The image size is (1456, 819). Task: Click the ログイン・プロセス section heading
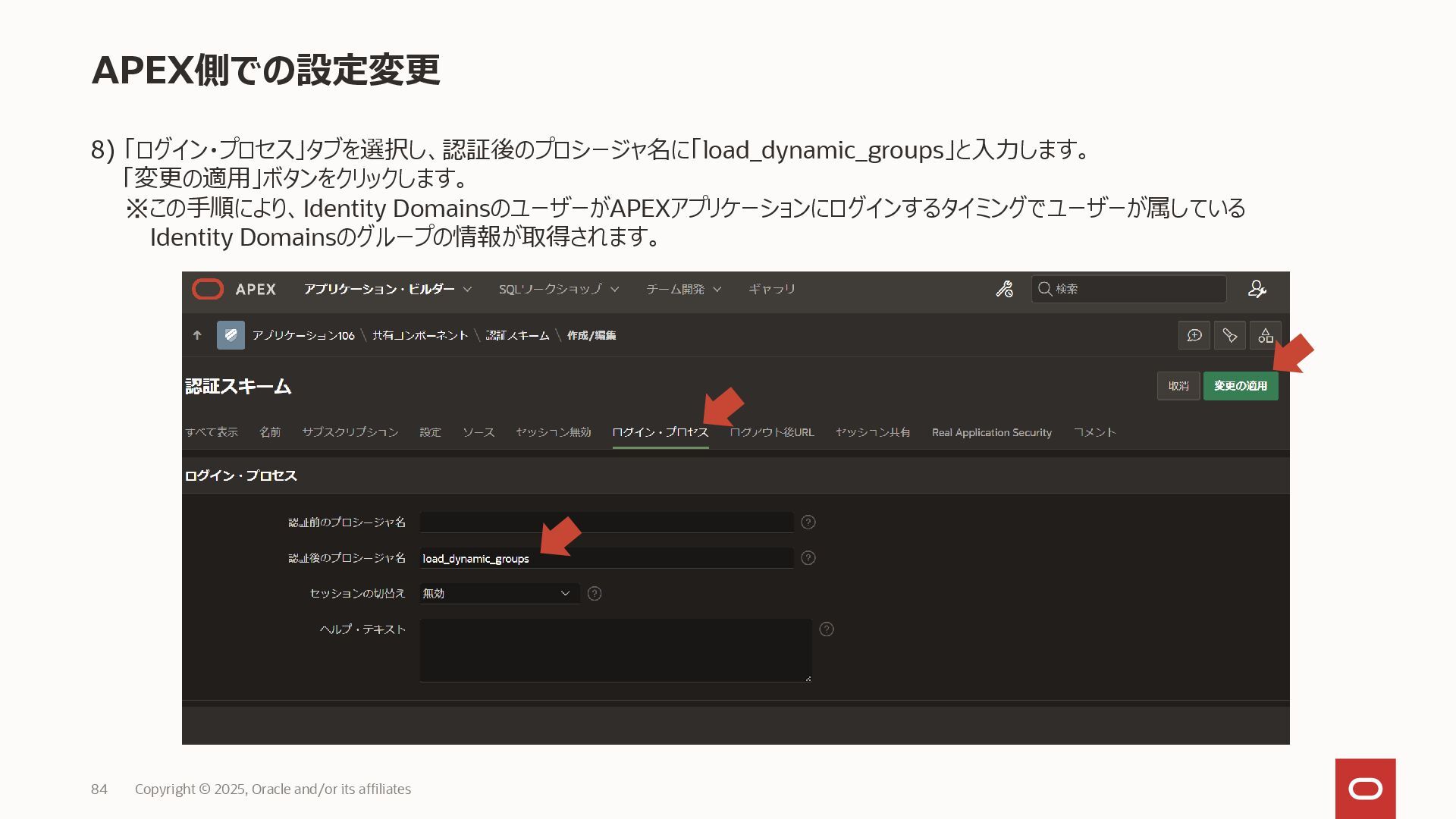(241, 475)
